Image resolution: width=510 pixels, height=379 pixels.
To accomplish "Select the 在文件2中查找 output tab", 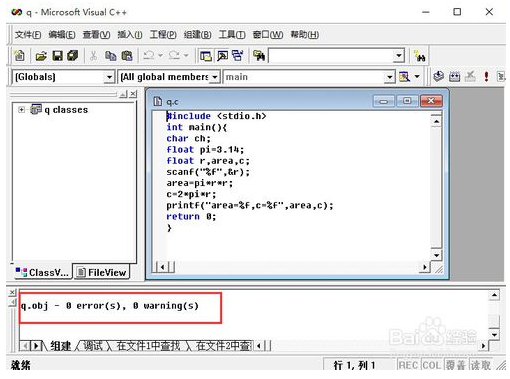I will pos(223,346).
